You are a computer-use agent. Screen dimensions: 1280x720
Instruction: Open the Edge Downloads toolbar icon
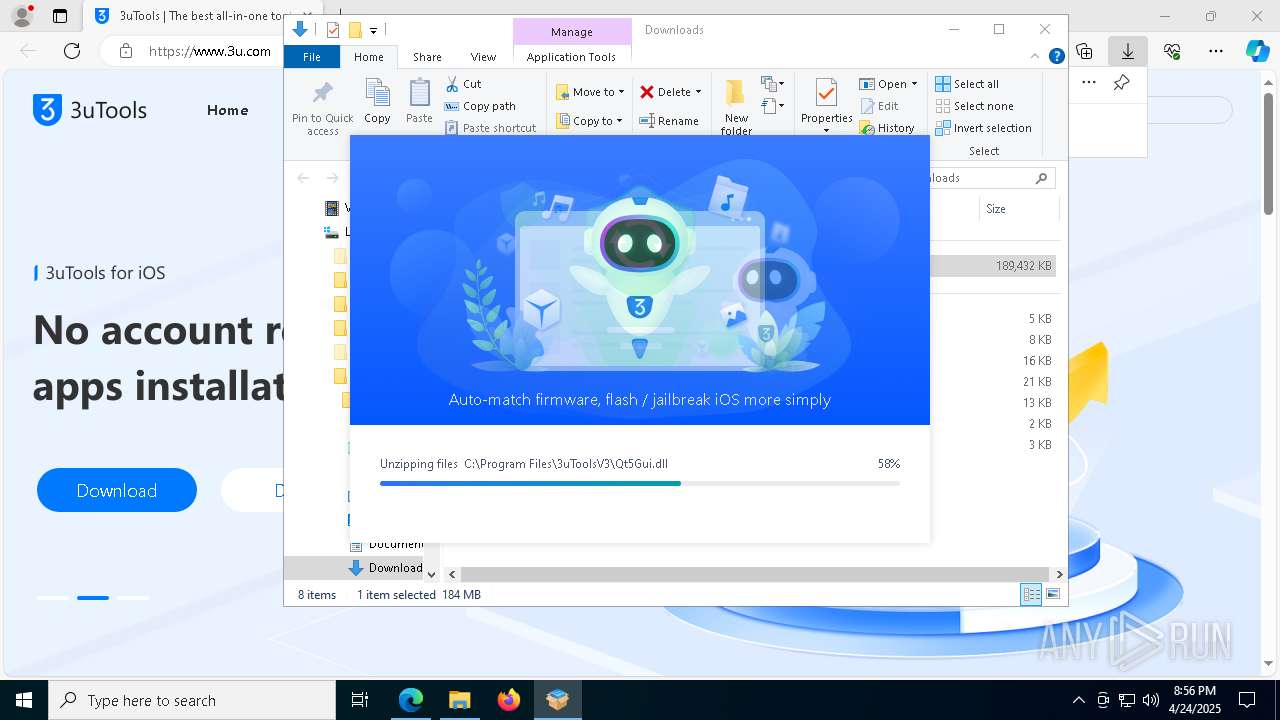pos(1127,50)
